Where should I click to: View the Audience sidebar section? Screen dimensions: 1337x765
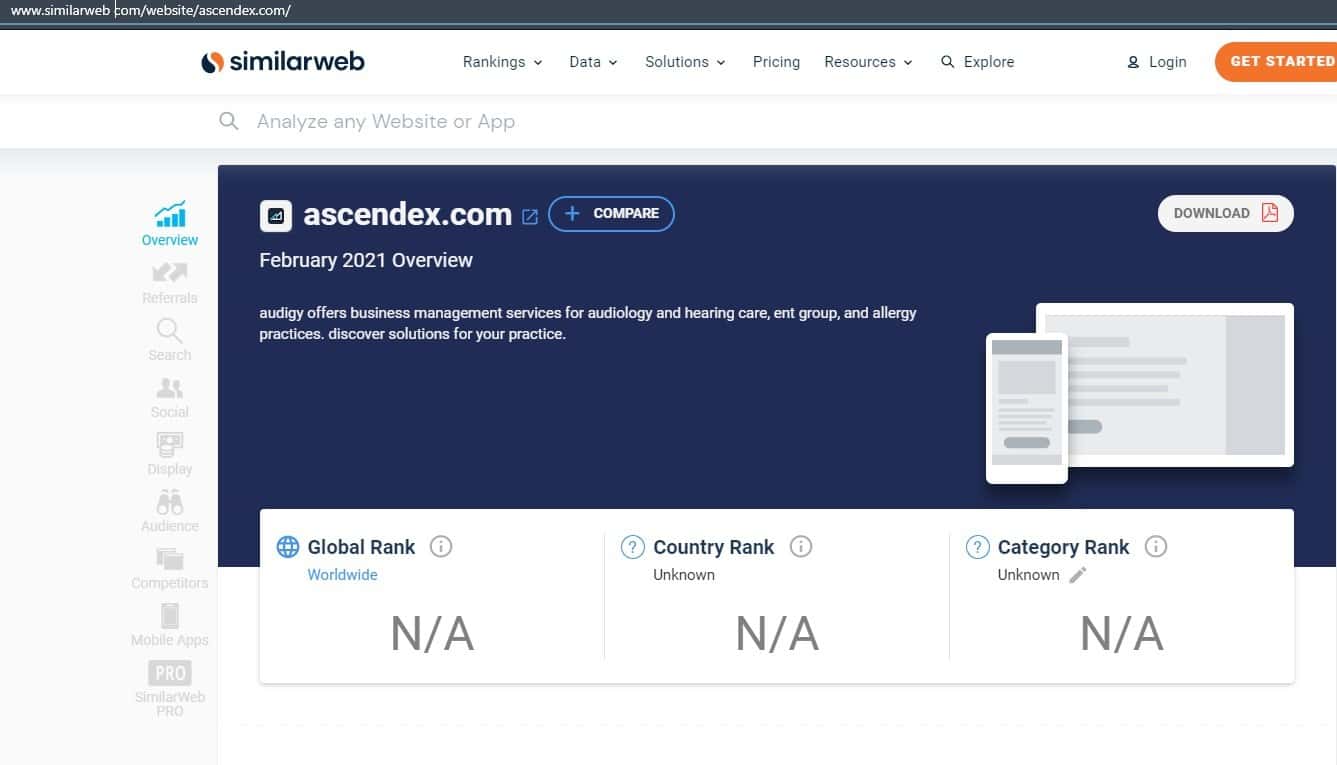point(170,510)
